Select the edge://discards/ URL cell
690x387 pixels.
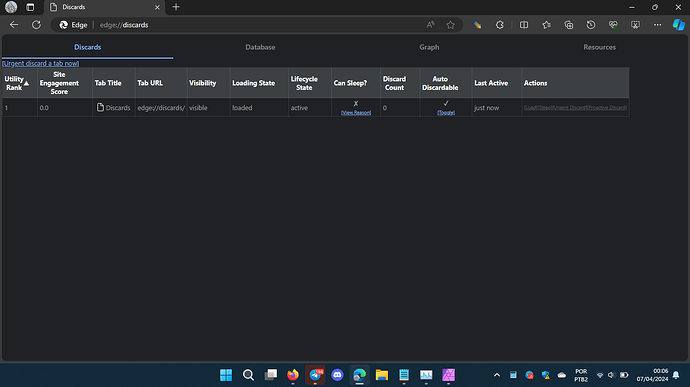(x=161, y=107)
